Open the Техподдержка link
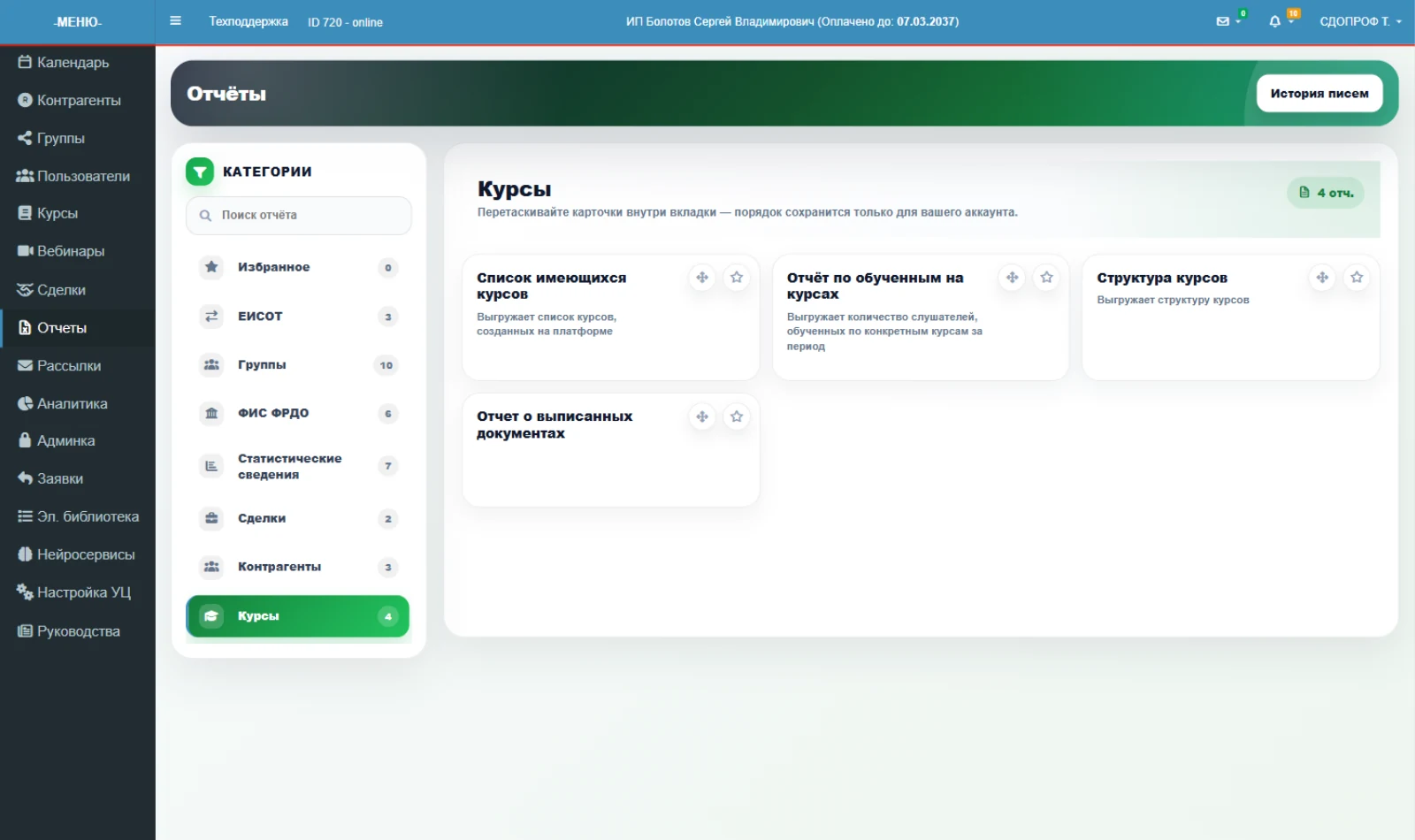 [x=249, y=21]
